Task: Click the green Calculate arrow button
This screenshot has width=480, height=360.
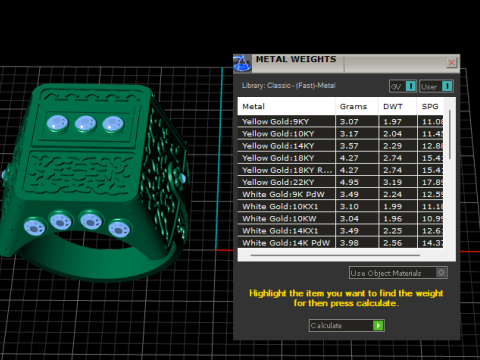Action: (378, 325)
